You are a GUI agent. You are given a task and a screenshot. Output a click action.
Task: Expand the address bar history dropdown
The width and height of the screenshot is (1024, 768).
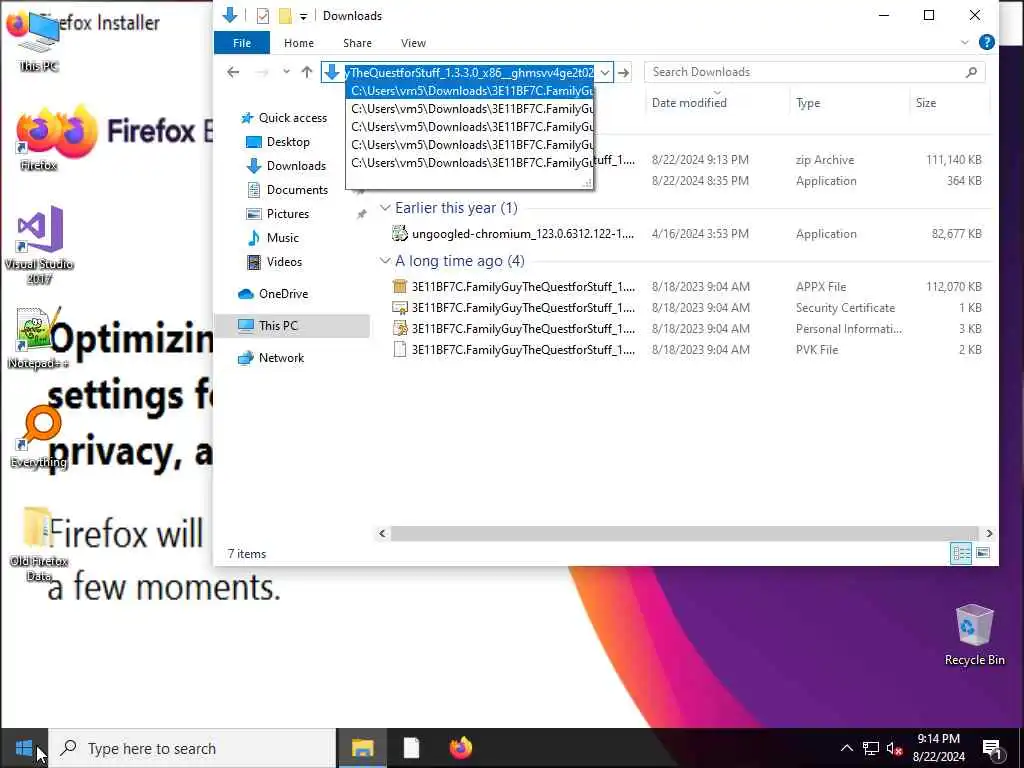[605, 72]
